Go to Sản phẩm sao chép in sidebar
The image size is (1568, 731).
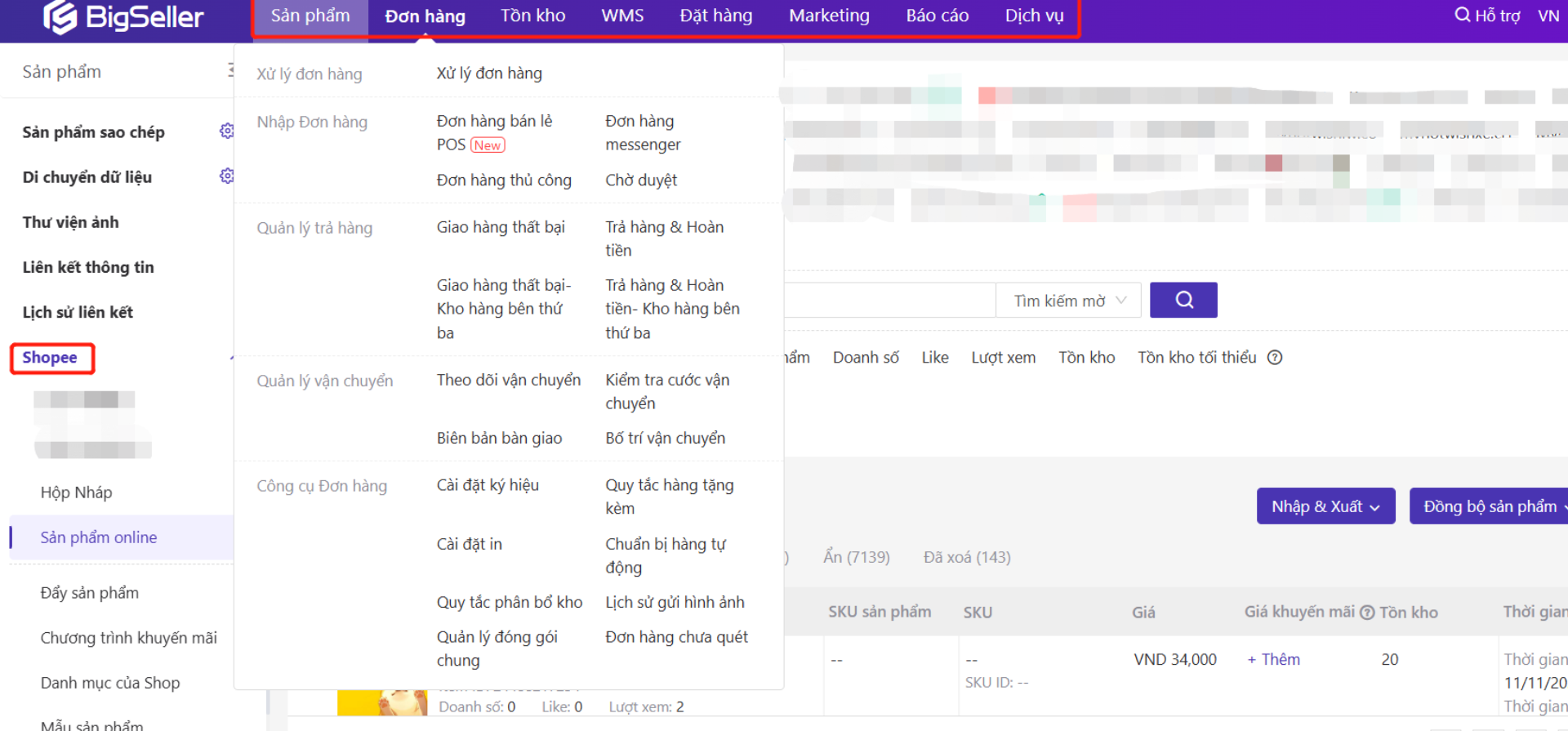(93, 132)
